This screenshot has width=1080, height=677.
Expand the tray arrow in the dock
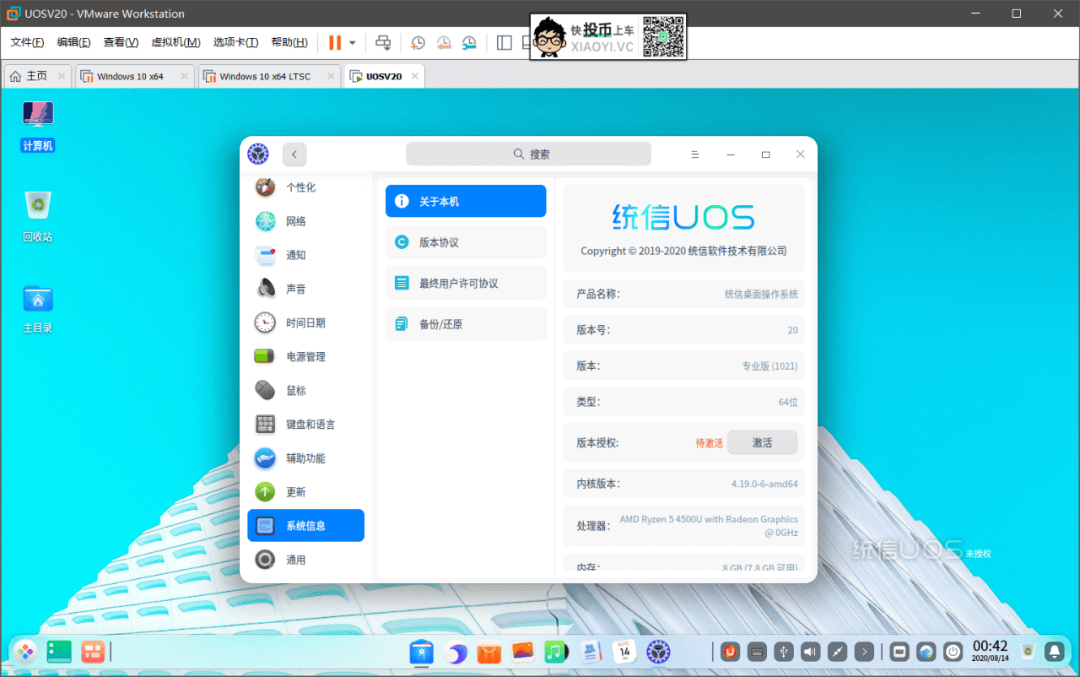tap(864, 652)
